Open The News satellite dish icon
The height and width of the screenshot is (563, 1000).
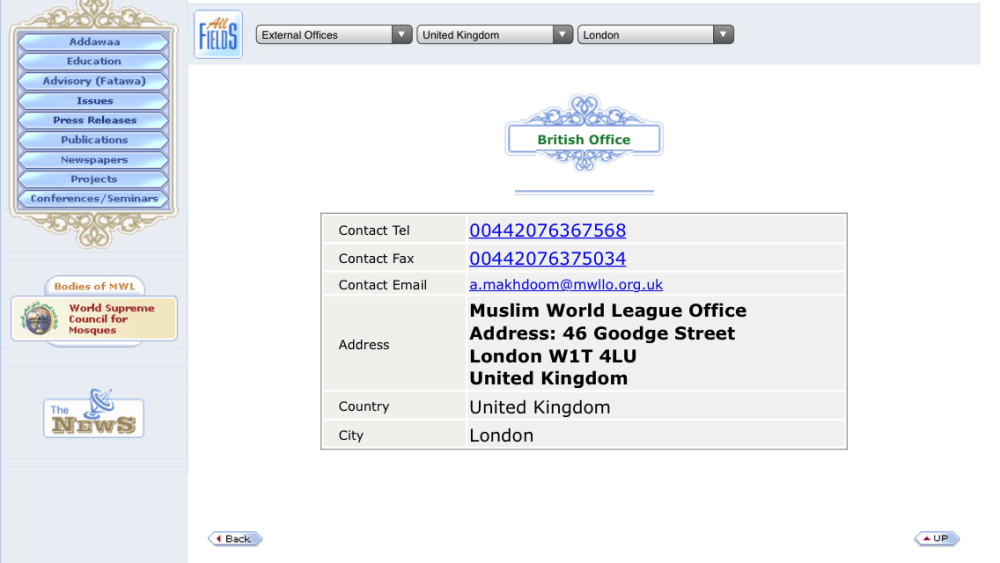coord(94,413)
